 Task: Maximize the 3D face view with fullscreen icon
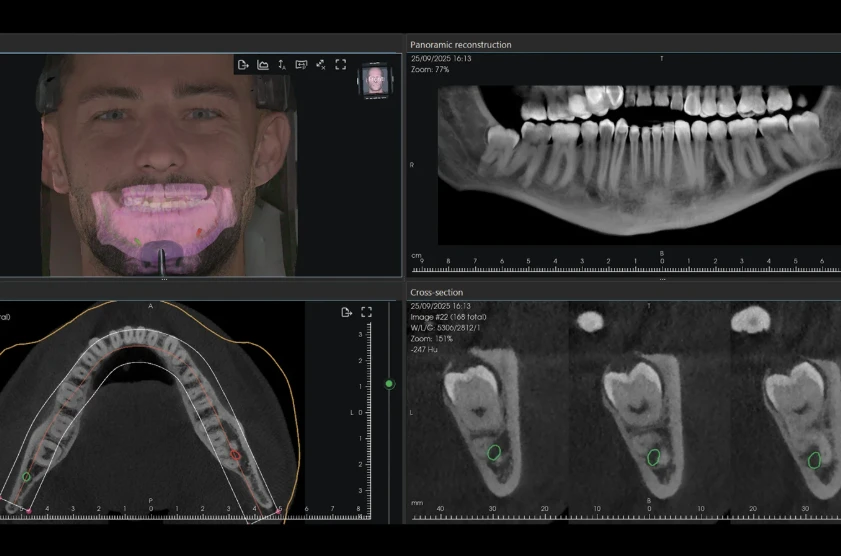(341, 65)
